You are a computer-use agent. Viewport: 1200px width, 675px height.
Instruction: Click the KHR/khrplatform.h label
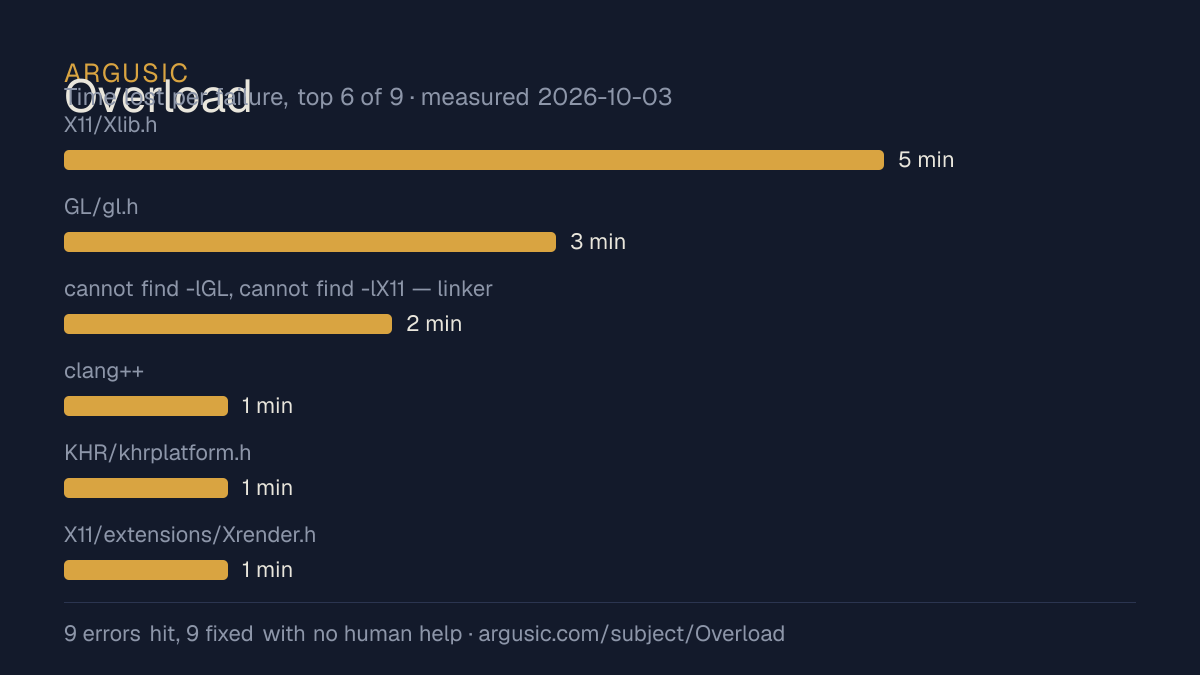point(157,453)
